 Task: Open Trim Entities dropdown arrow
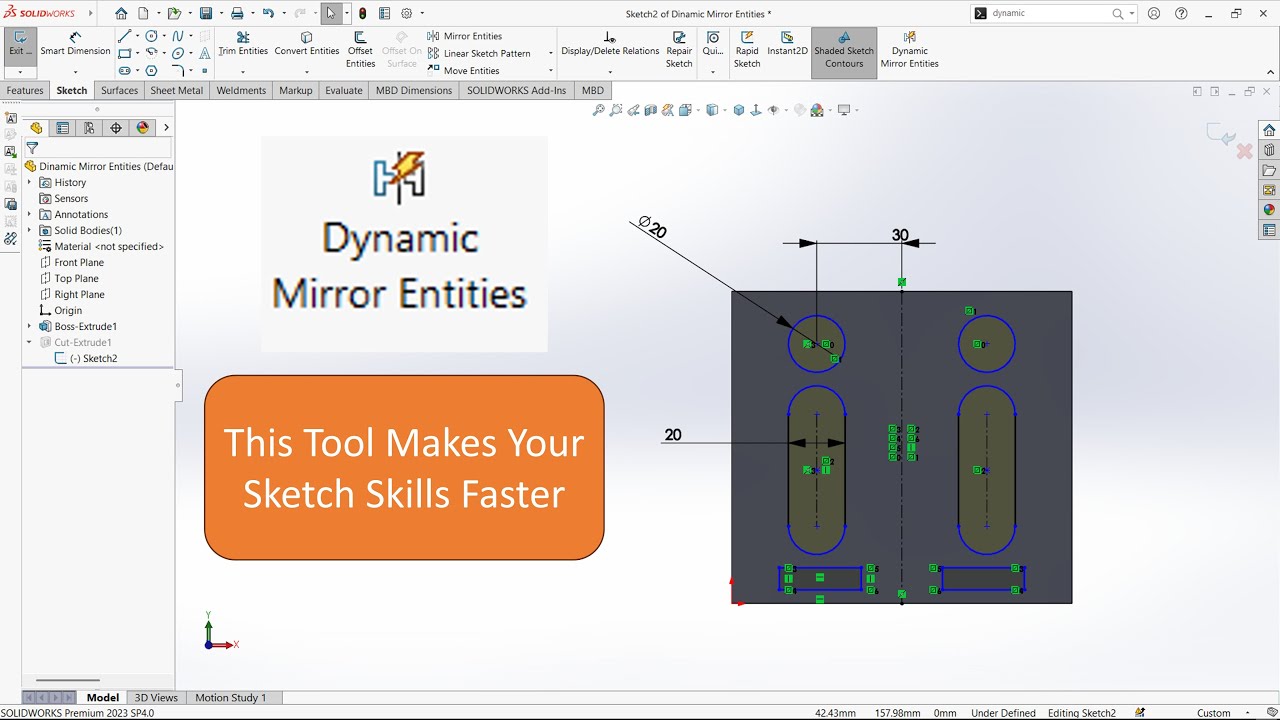click(x=243, y=72)
